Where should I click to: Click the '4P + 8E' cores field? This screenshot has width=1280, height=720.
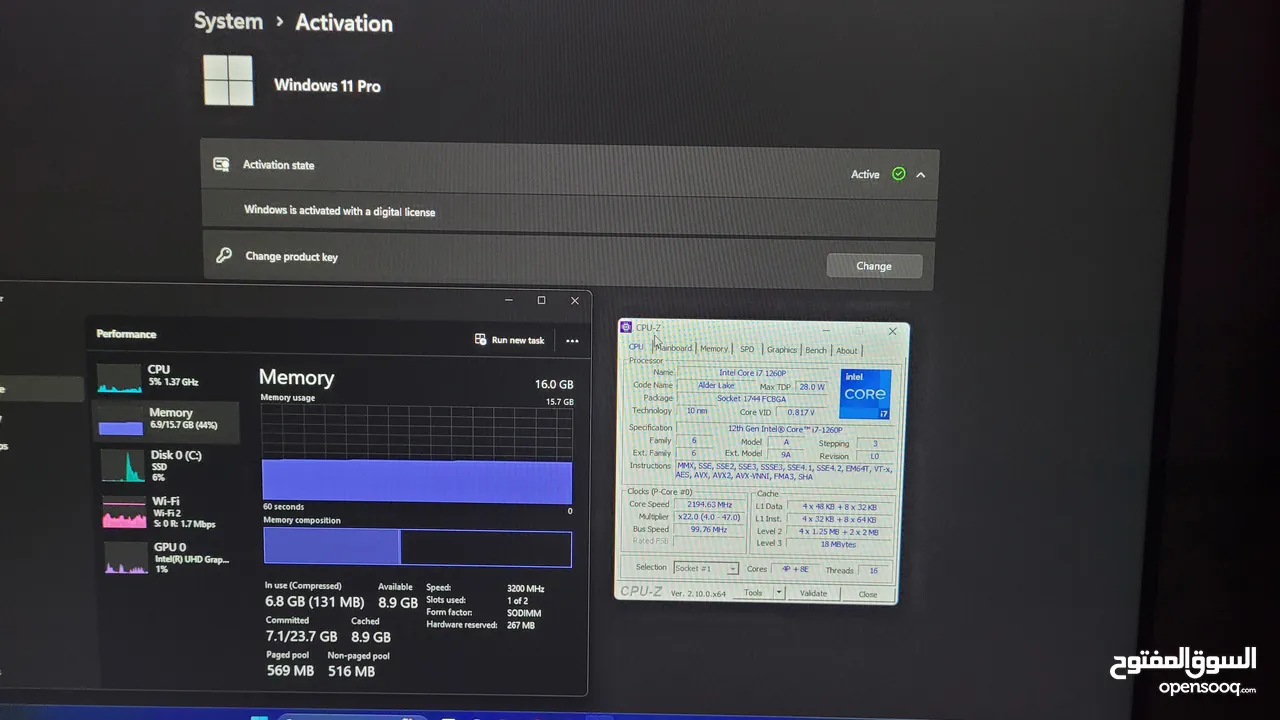[x=795, y=569]
